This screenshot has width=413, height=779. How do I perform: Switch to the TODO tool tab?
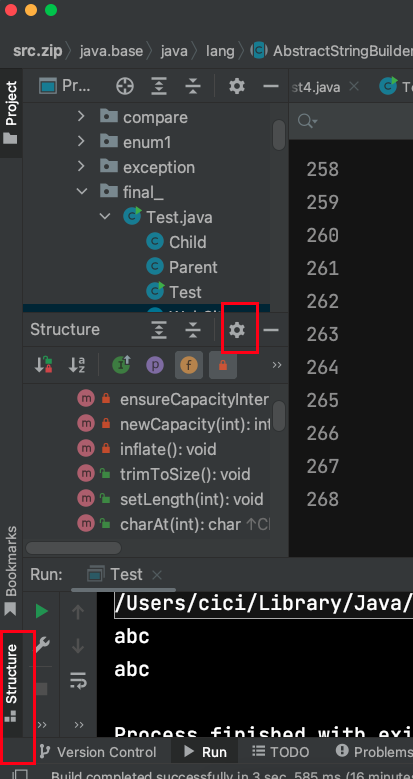280,752
